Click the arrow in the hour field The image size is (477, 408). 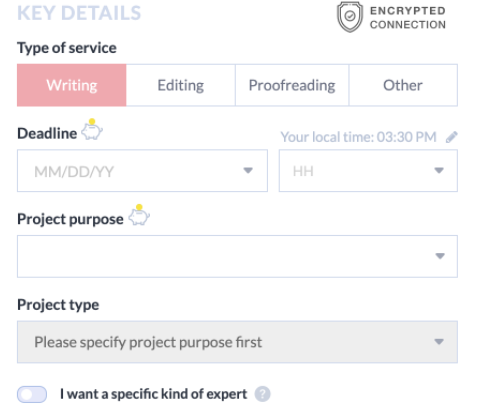click(439, 171)
